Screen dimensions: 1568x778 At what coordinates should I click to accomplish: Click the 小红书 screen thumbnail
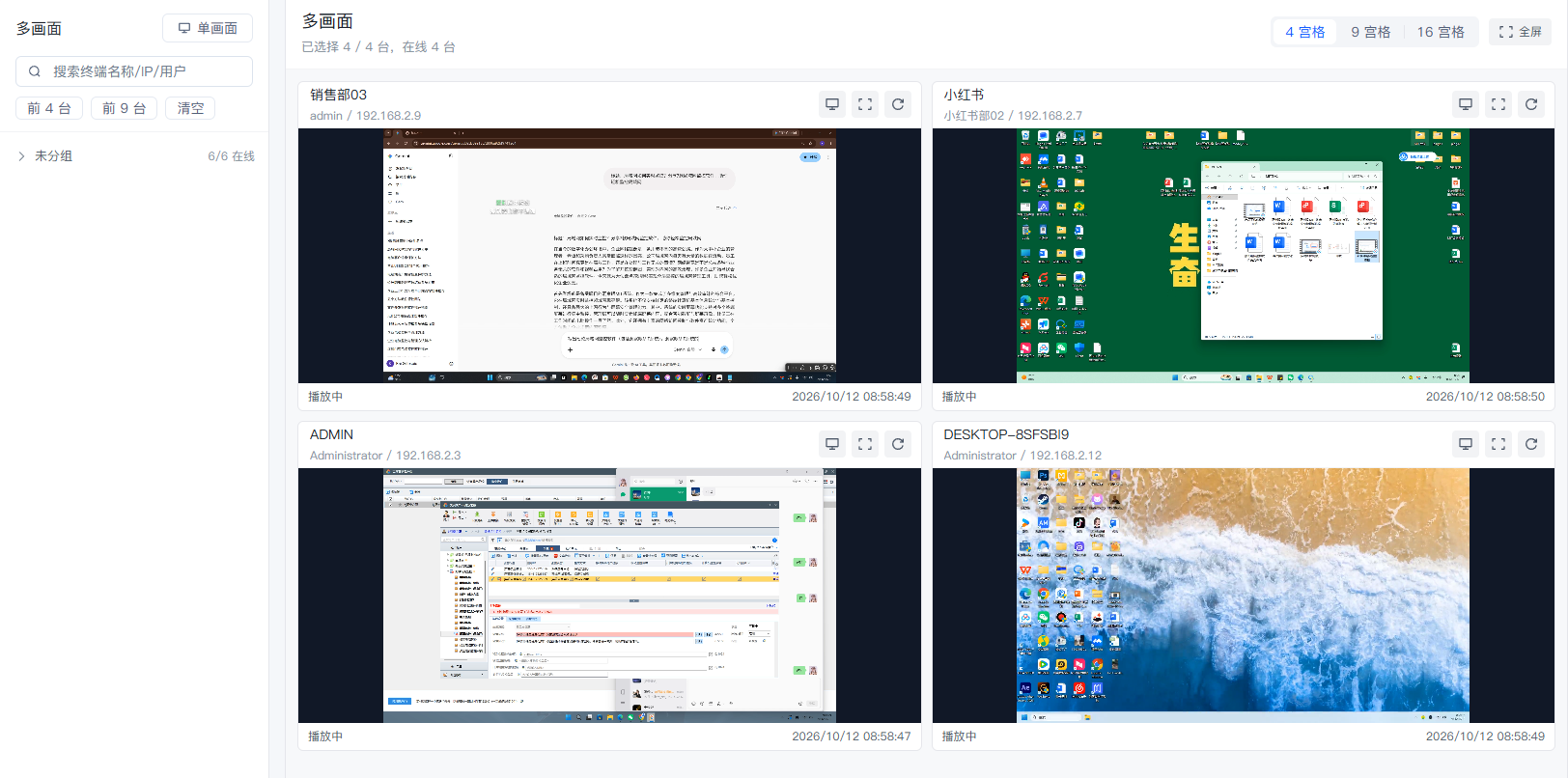coord(1244,256)
